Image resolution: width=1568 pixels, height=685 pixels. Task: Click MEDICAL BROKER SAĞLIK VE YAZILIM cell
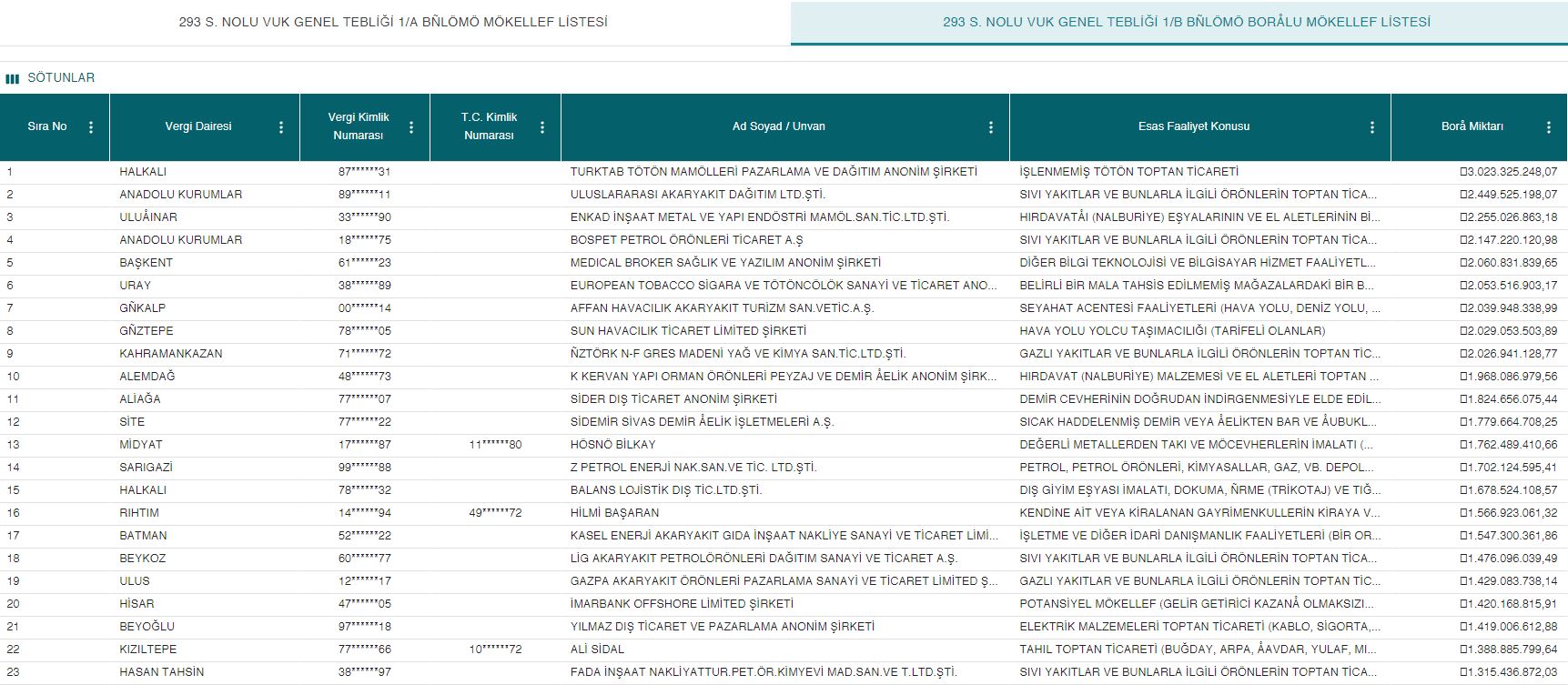(x=725, y=263)
